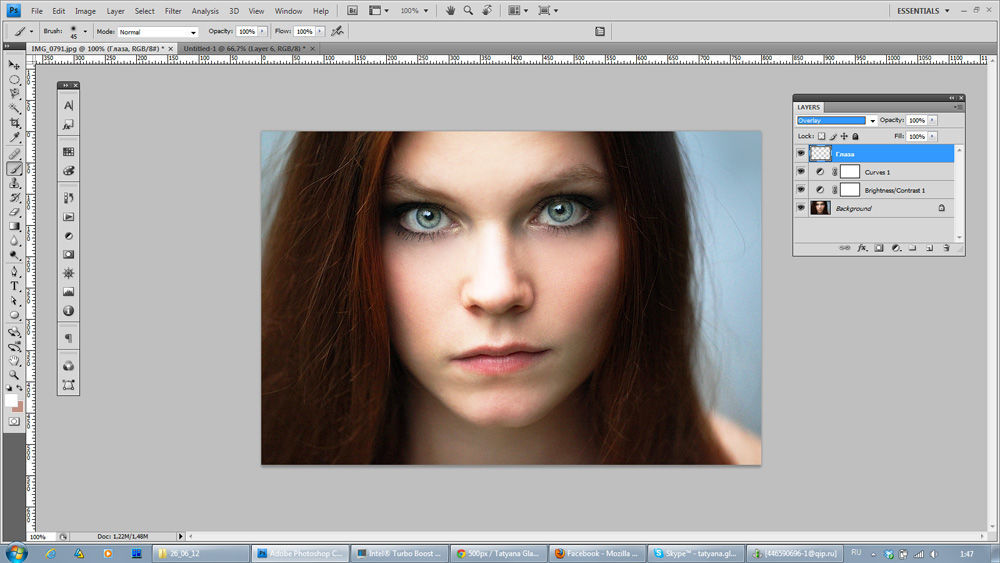Open the Brush preset picker arrow

[85, 31]
